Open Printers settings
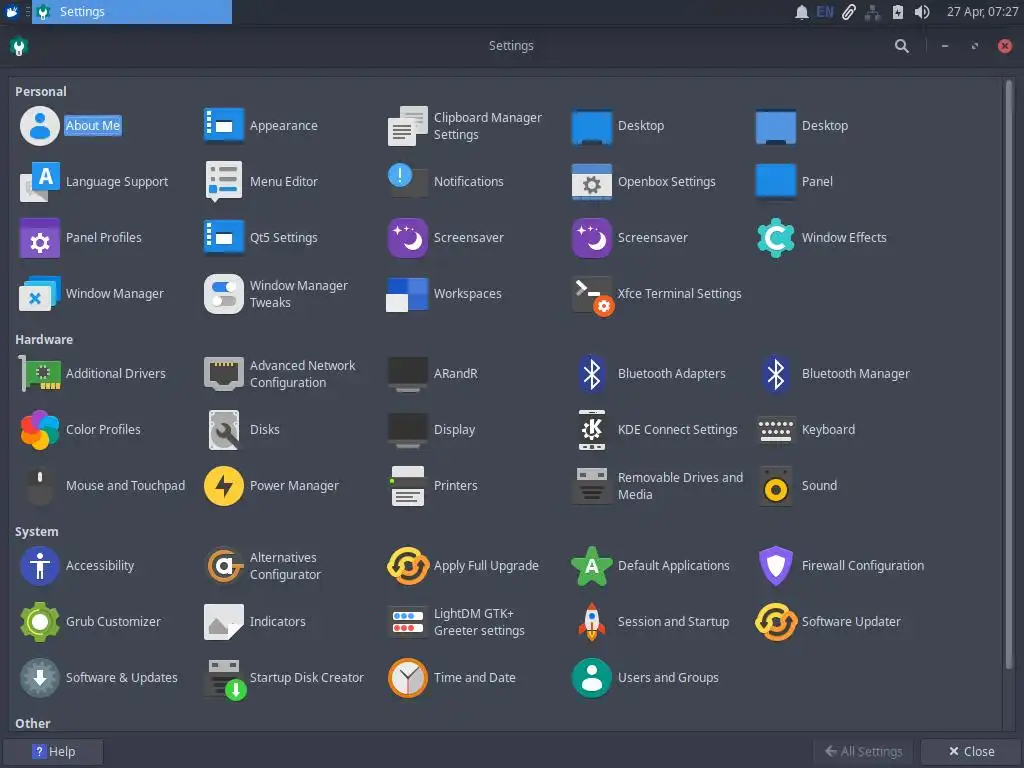 click(x=432, y=486)
